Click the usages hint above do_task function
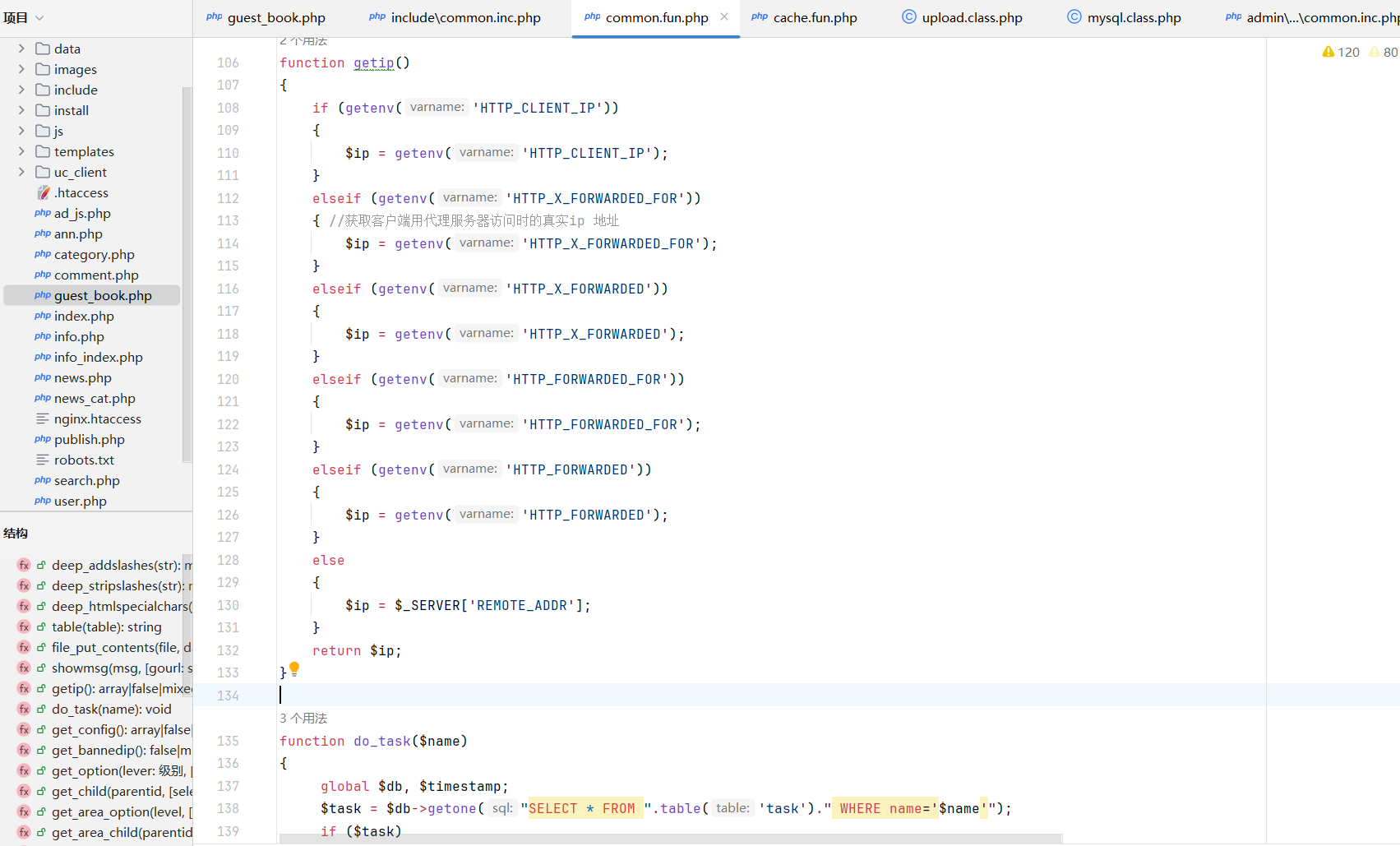This screenshot has height=846, width=1400. 303,718
